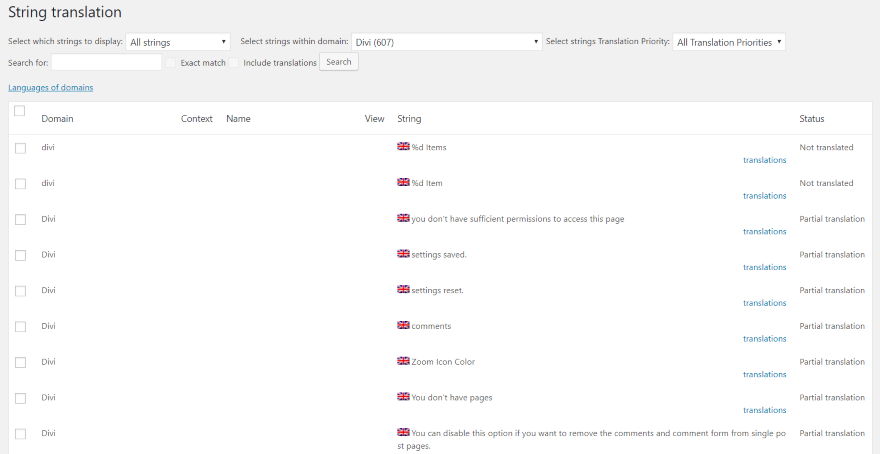
Task: Open the 'All strings' display dropdown
Action: tap(178, 42)
